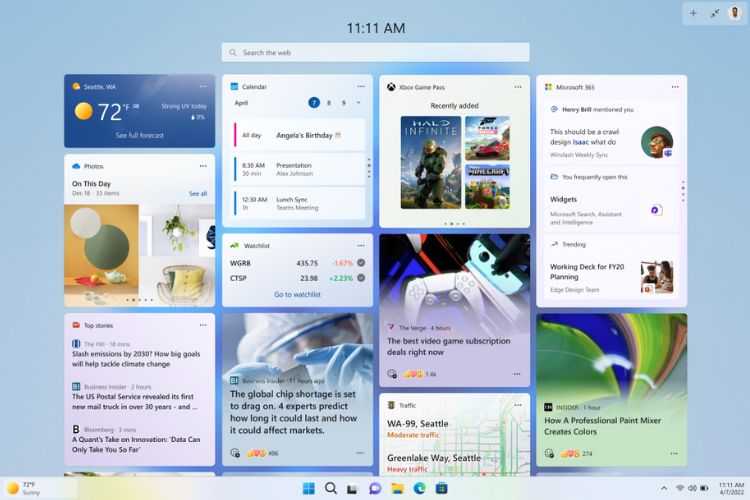This screenshot has width=750, height=500.
Task: Open The Hill climate change story
Action: (x=136, y=354)
